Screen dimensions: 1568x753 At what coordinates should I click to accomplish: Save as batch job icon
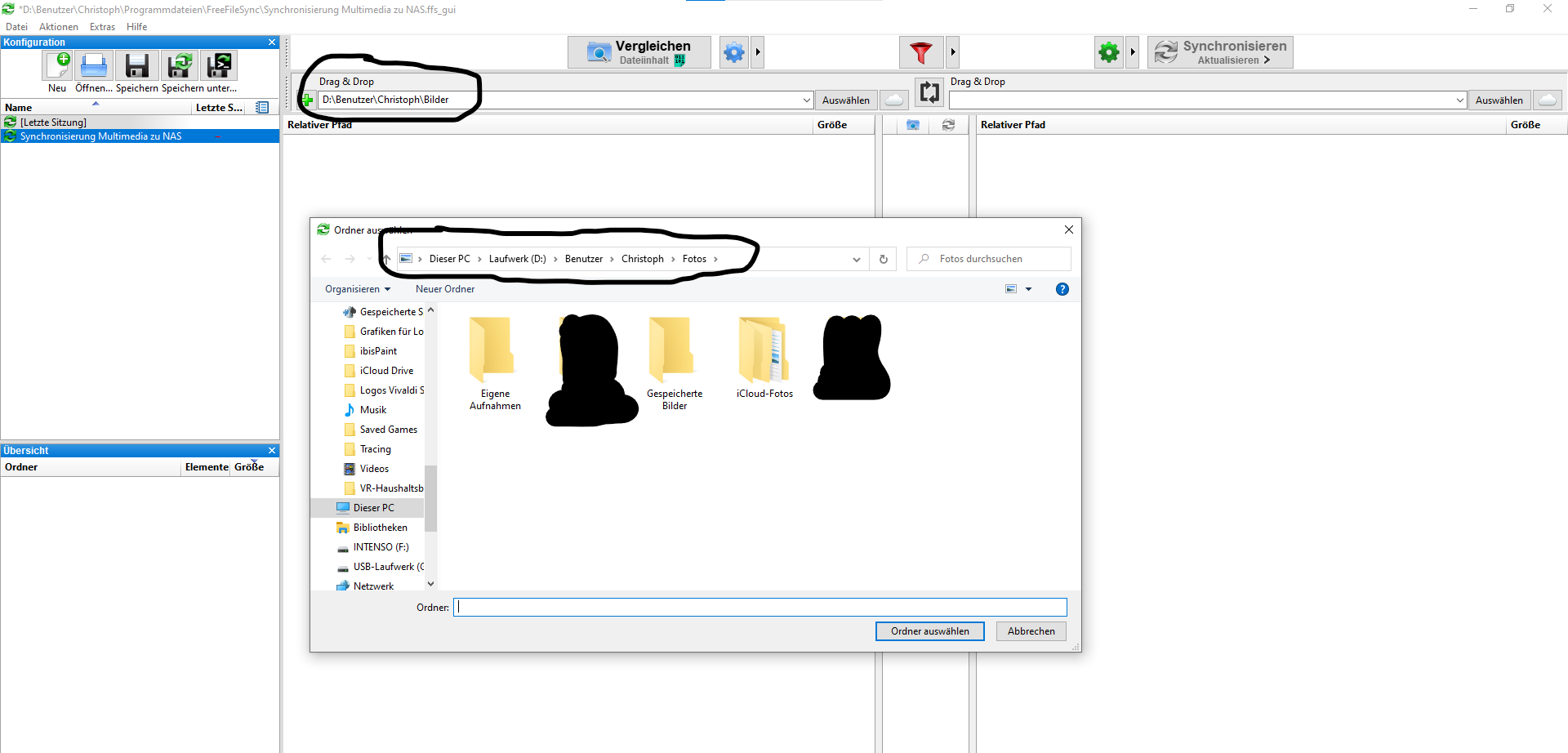point(219,65)
